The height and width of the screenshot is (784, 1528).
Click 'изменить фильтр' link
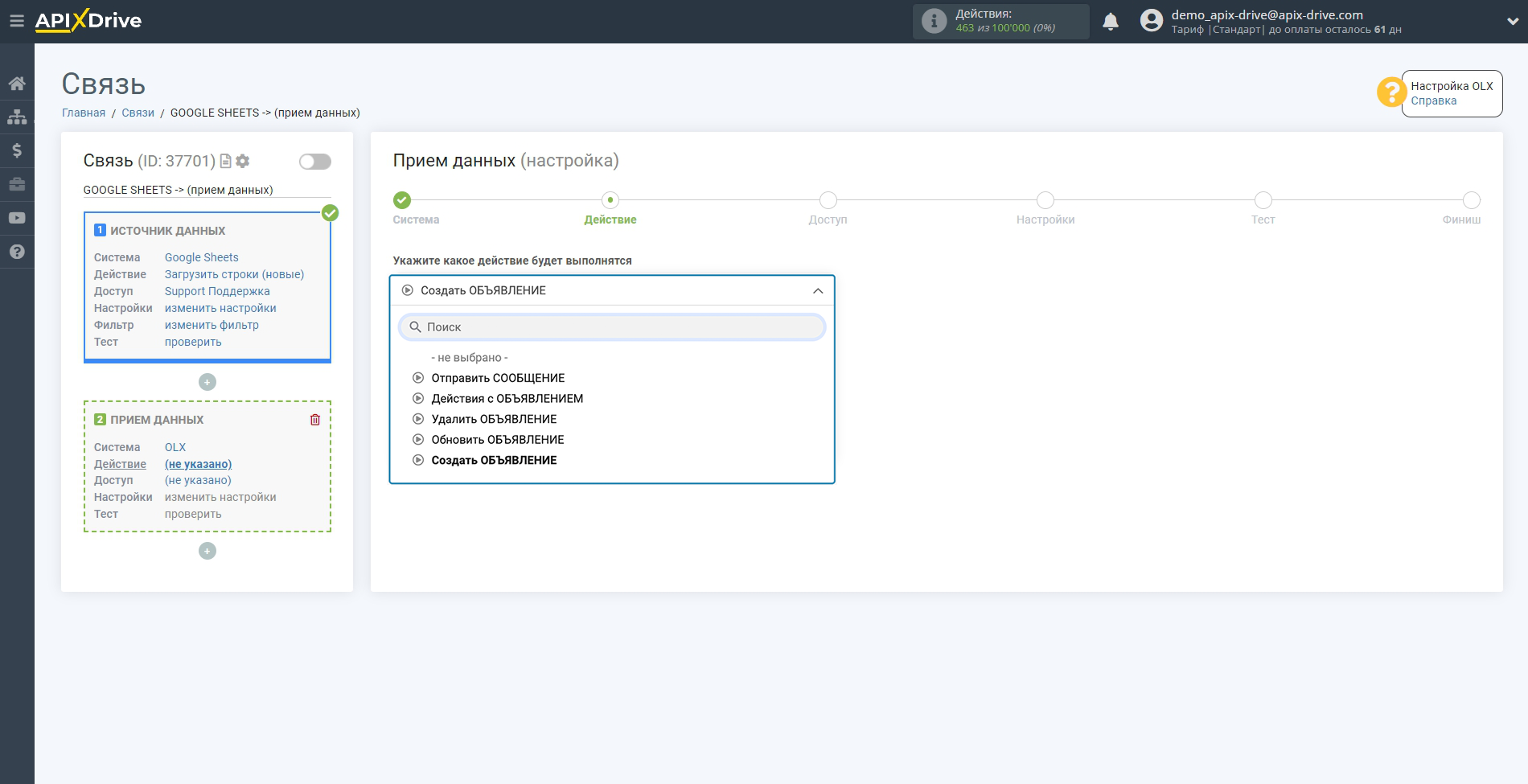click(x=212, y=325)
